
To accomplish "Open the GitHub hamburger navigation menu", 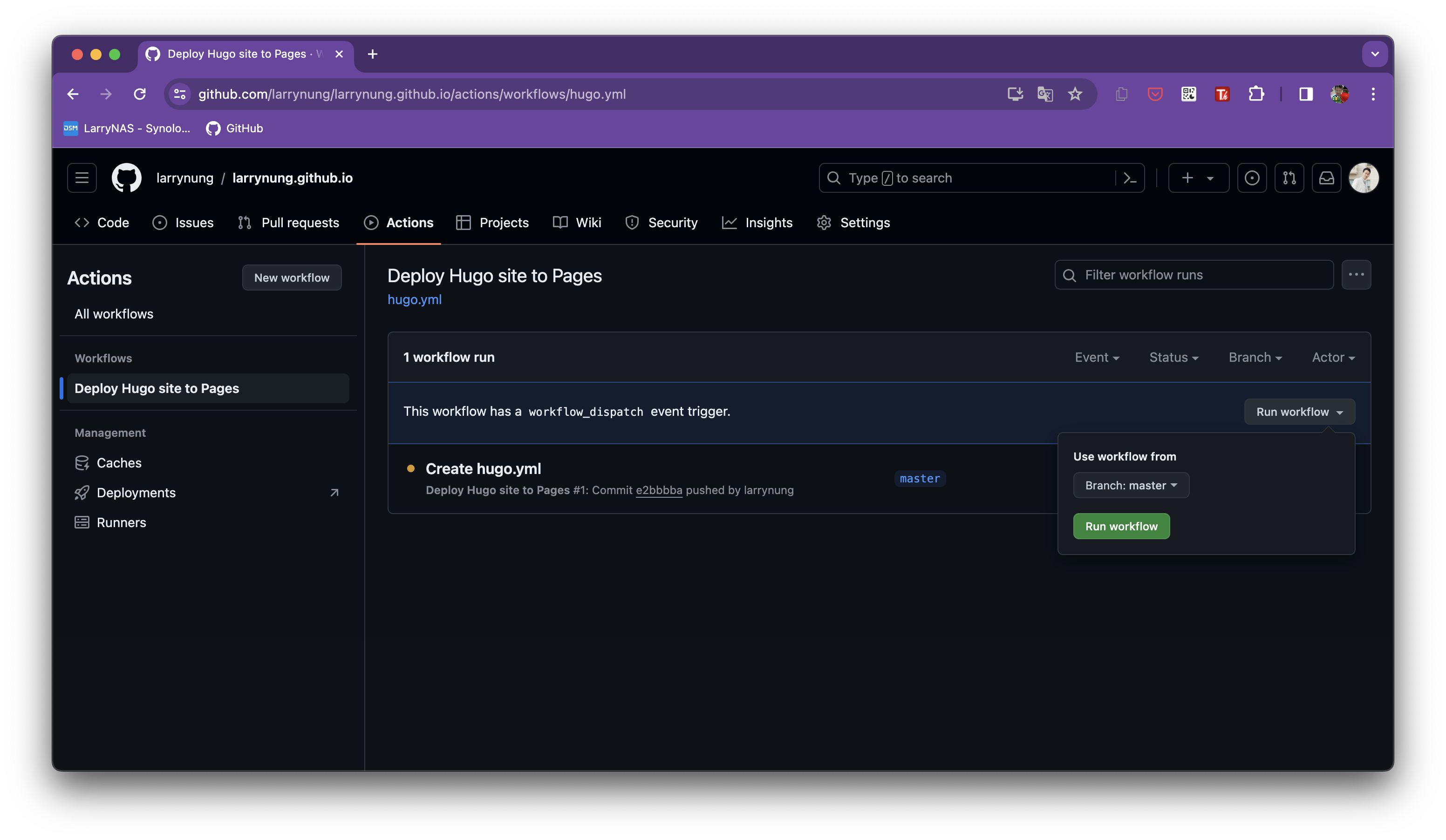I will pos(82,178).
